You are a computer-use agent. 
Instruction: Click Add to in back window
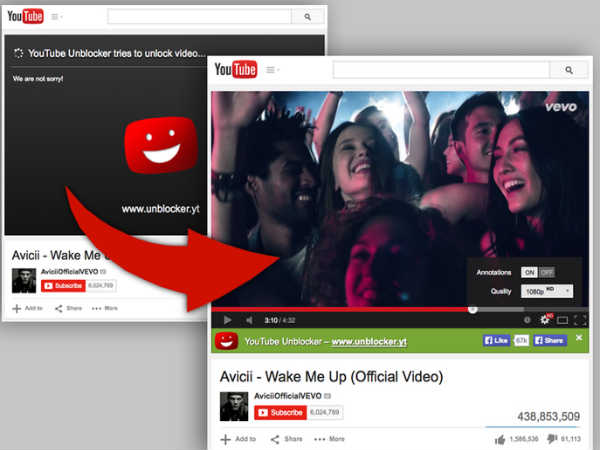(x=28, y=308)
